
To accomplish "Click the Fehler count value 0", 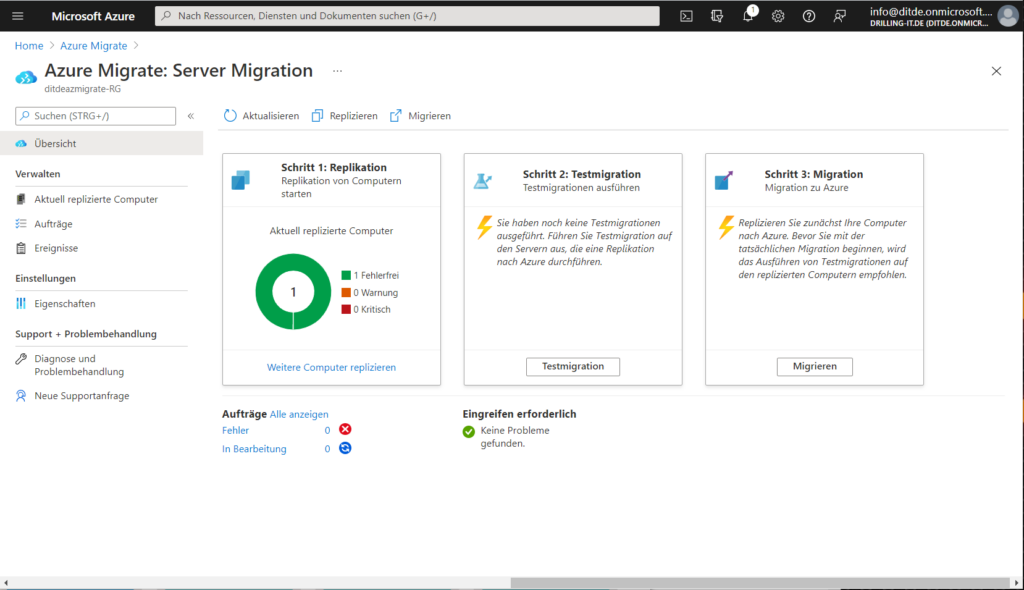I will [327, 431].
